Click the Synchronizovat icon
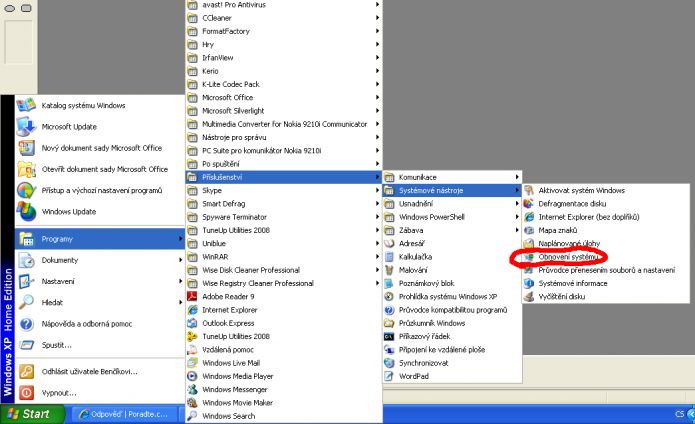The width and height of the screenshot is (695, 424). (x=389, y=363)
